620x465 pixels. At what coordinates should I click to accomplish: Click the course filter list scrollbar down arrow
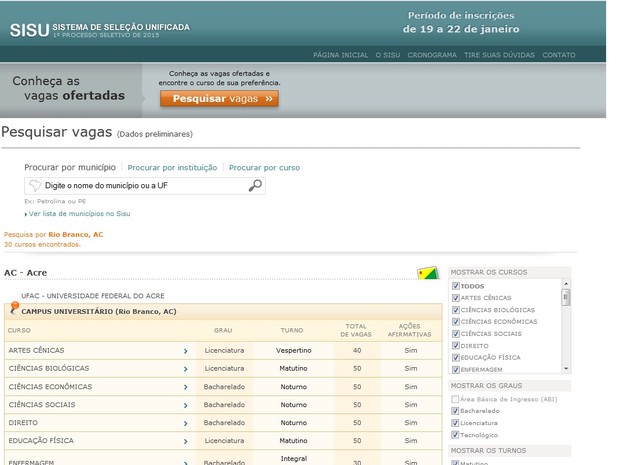[566, 368]
